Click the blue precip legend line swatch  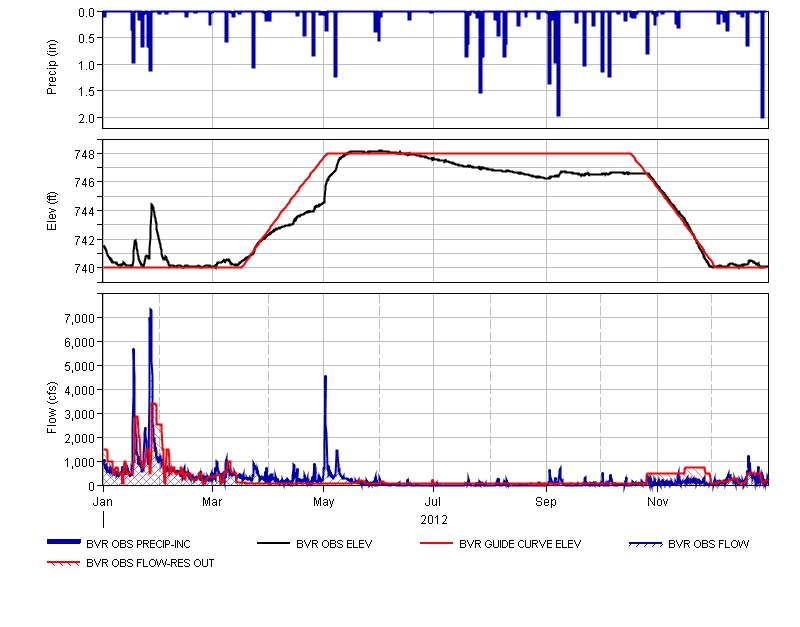point(64,542)
